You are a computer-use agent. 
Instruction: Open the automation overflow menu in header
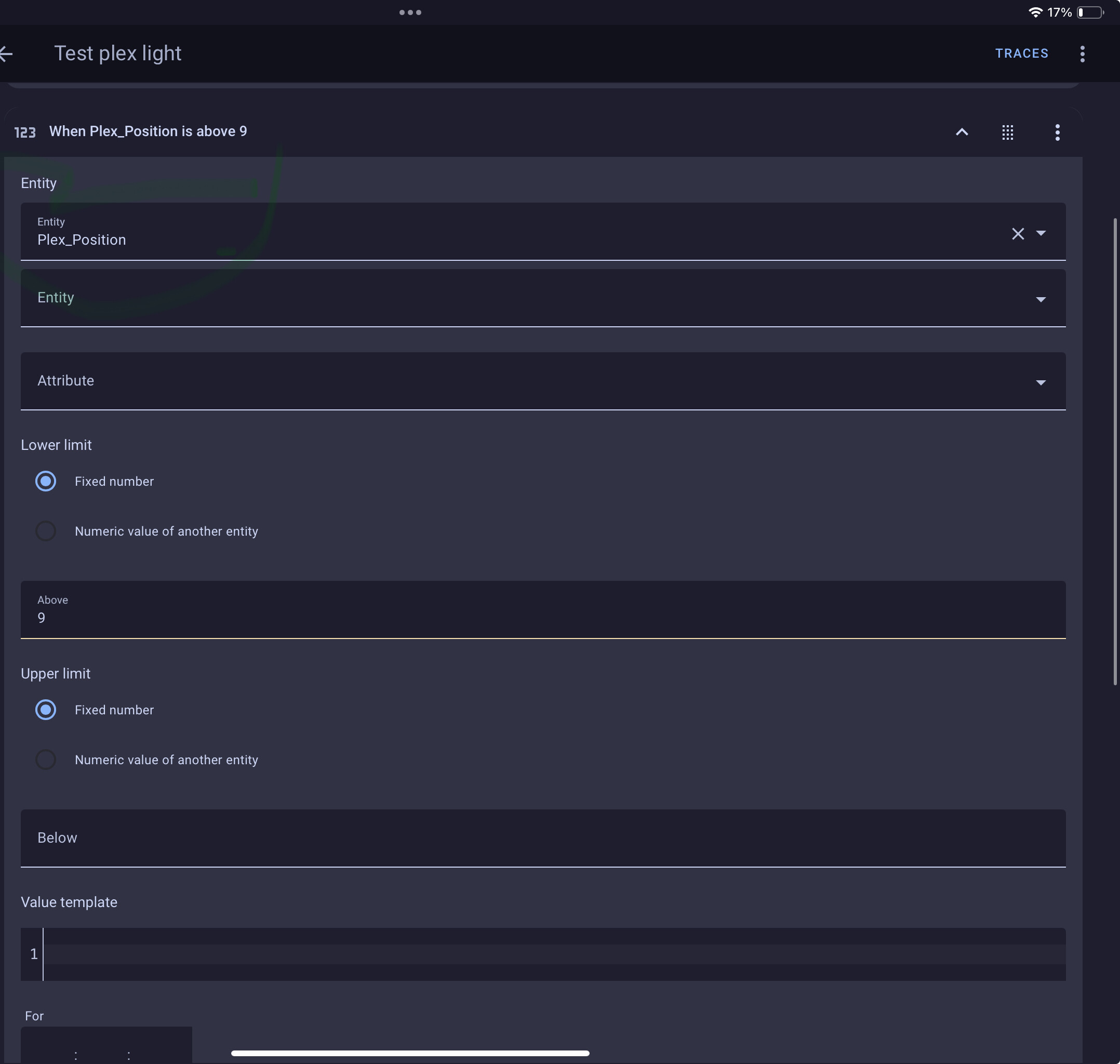(1082, 54)
